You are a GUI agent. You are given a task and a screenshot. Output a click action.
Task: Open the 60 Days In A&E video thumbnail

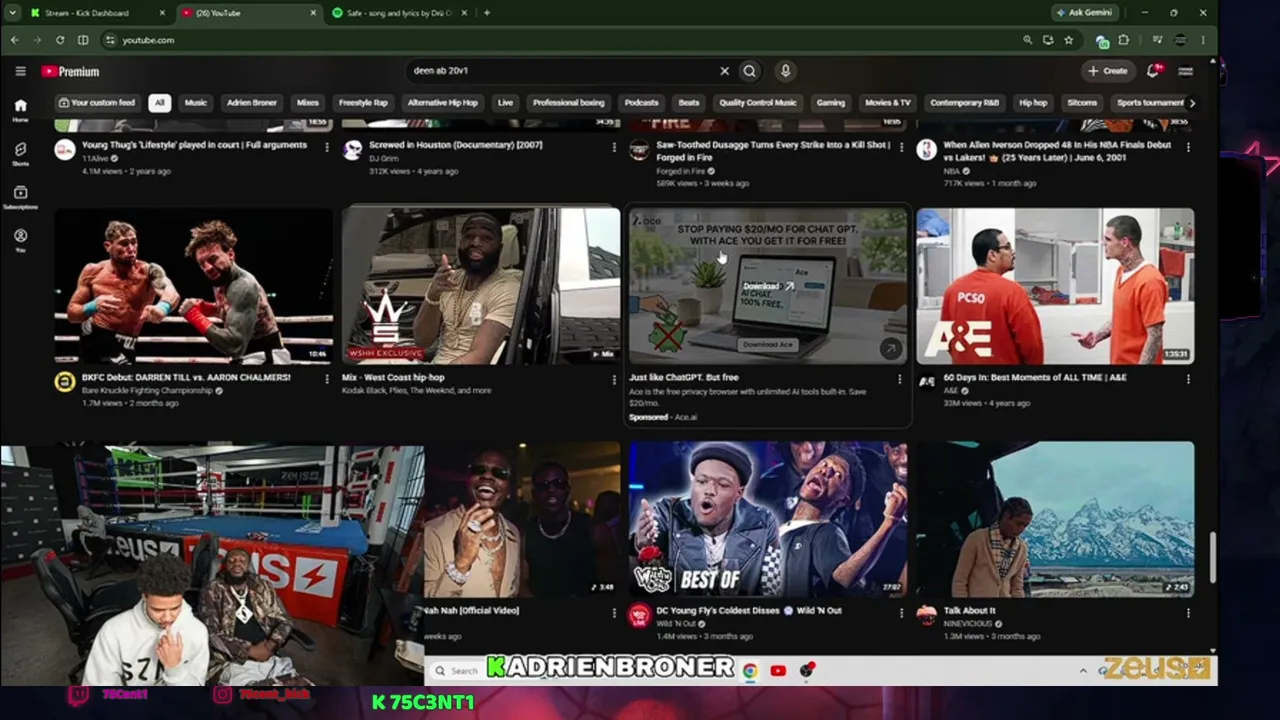point(1055,286)
